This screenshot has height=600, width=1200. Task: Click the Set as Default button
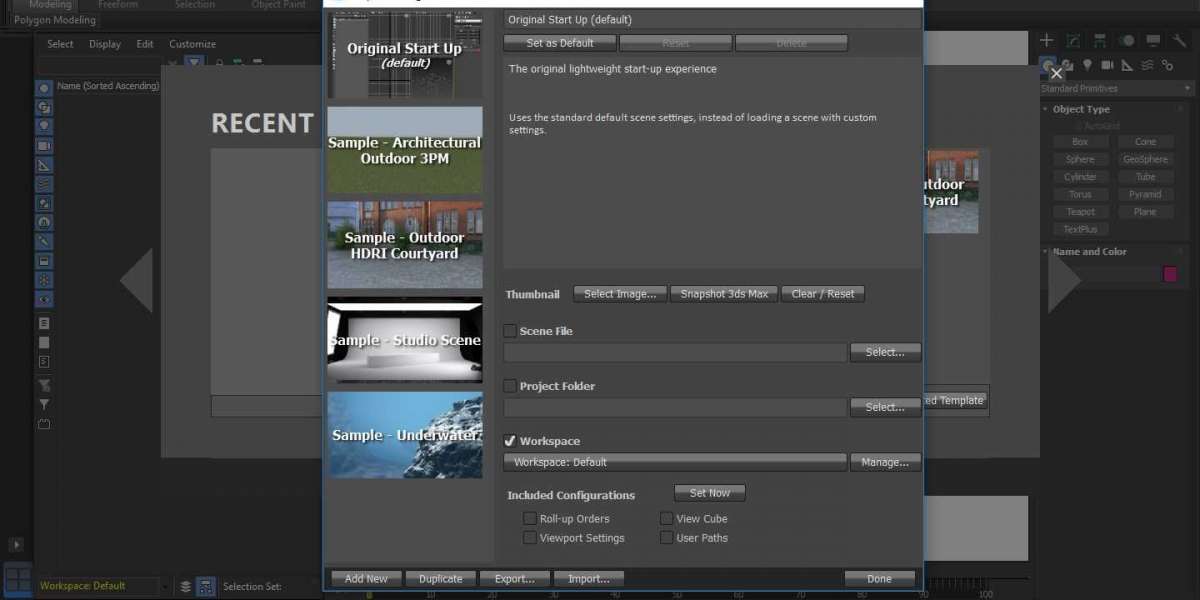coord(560,43)
